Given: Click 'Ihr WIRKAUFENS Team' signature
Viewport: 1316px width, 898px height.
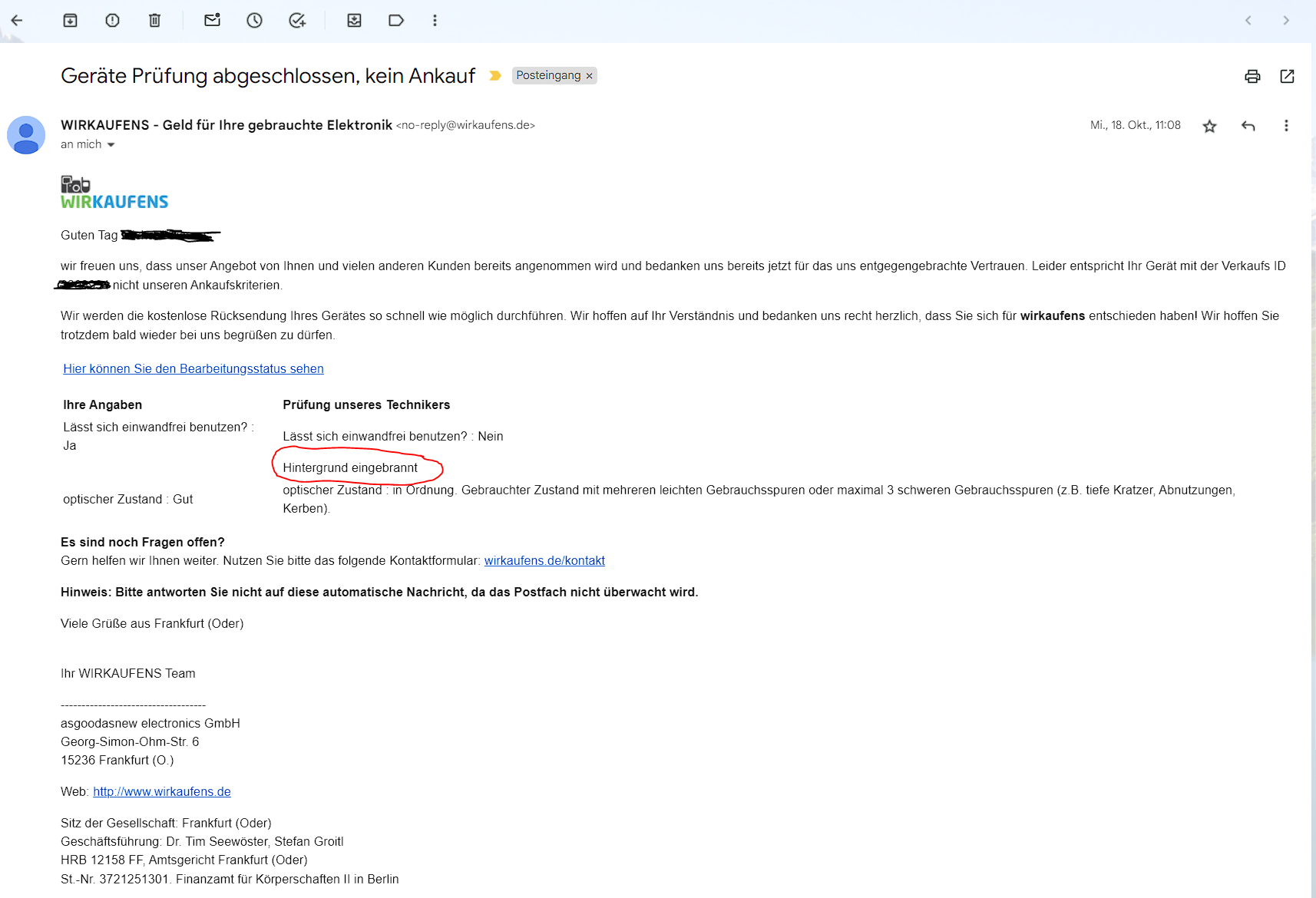Looking at the screenshot, I should [x=128, y=673].
